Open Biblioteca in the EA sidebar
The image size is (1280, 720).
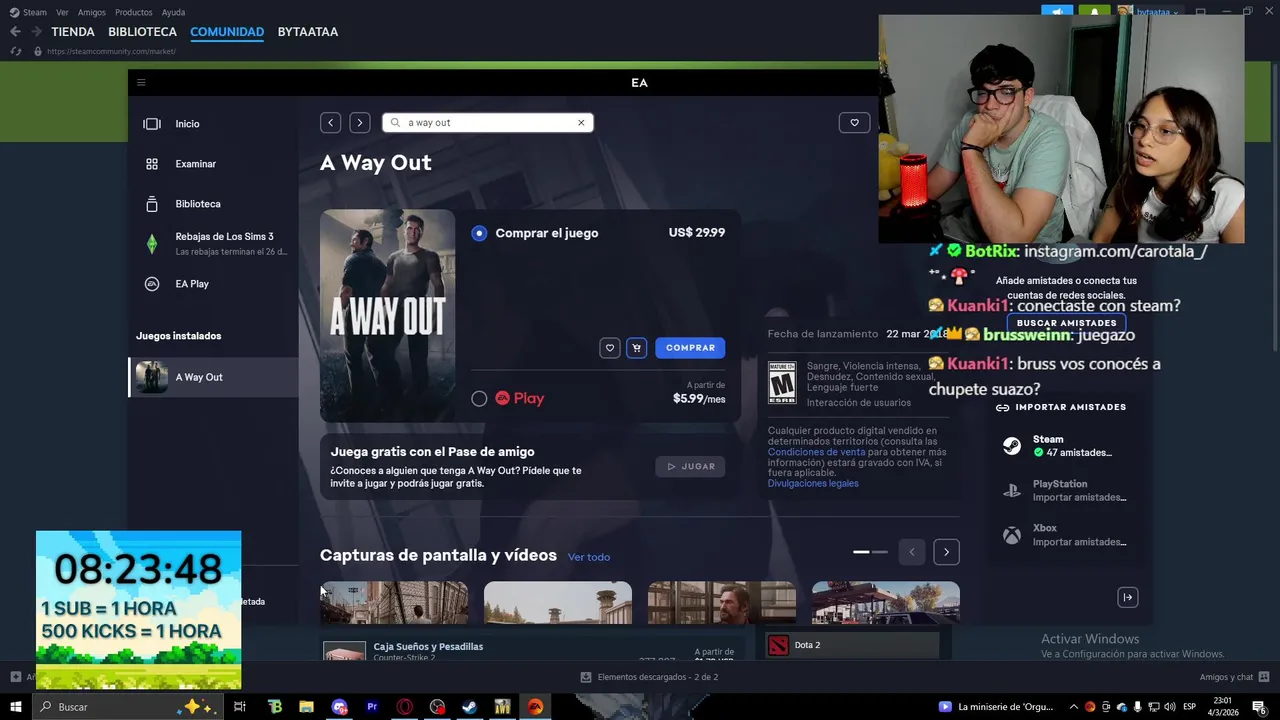click(x=214, y=204)
